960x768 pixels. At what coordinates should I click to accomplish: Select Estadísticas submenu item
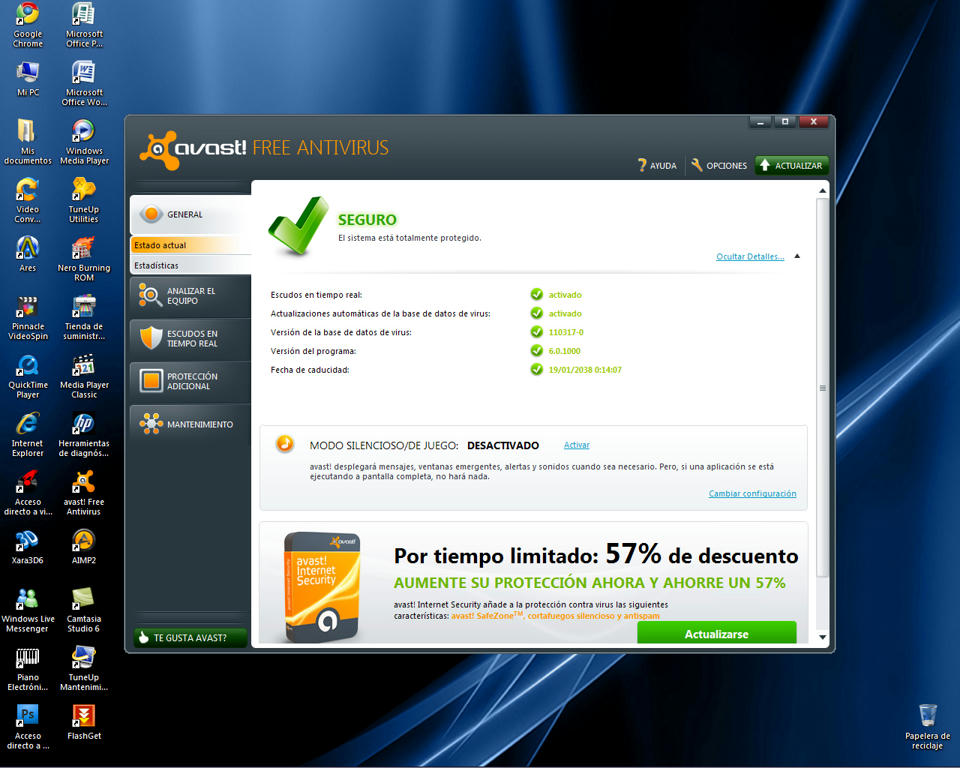[x=190, y=265]
